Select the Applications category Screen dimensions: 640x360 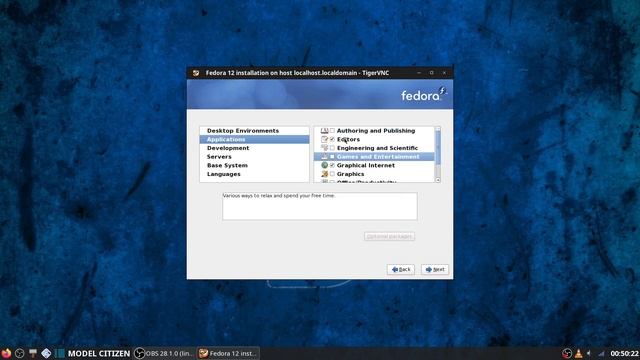point(254,139)
